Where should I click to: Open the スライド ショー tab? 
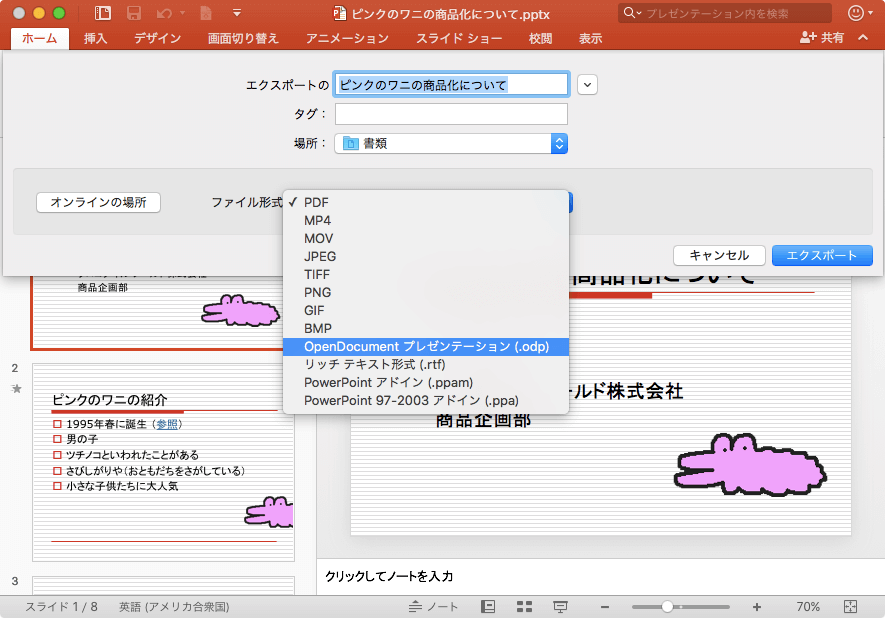[459, 38]
